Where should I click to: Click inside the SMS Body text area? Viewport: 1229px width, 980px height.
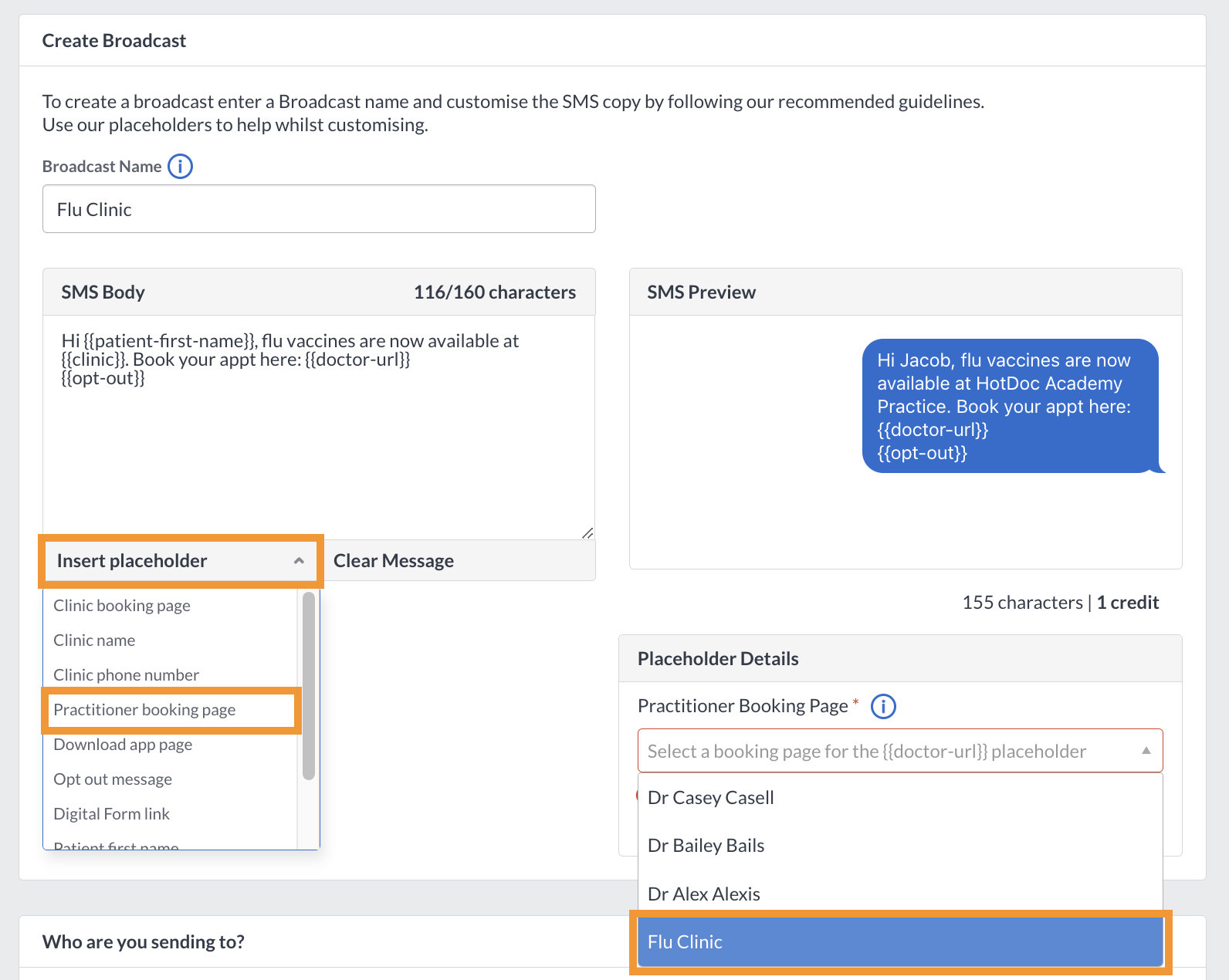click(319, 427)
